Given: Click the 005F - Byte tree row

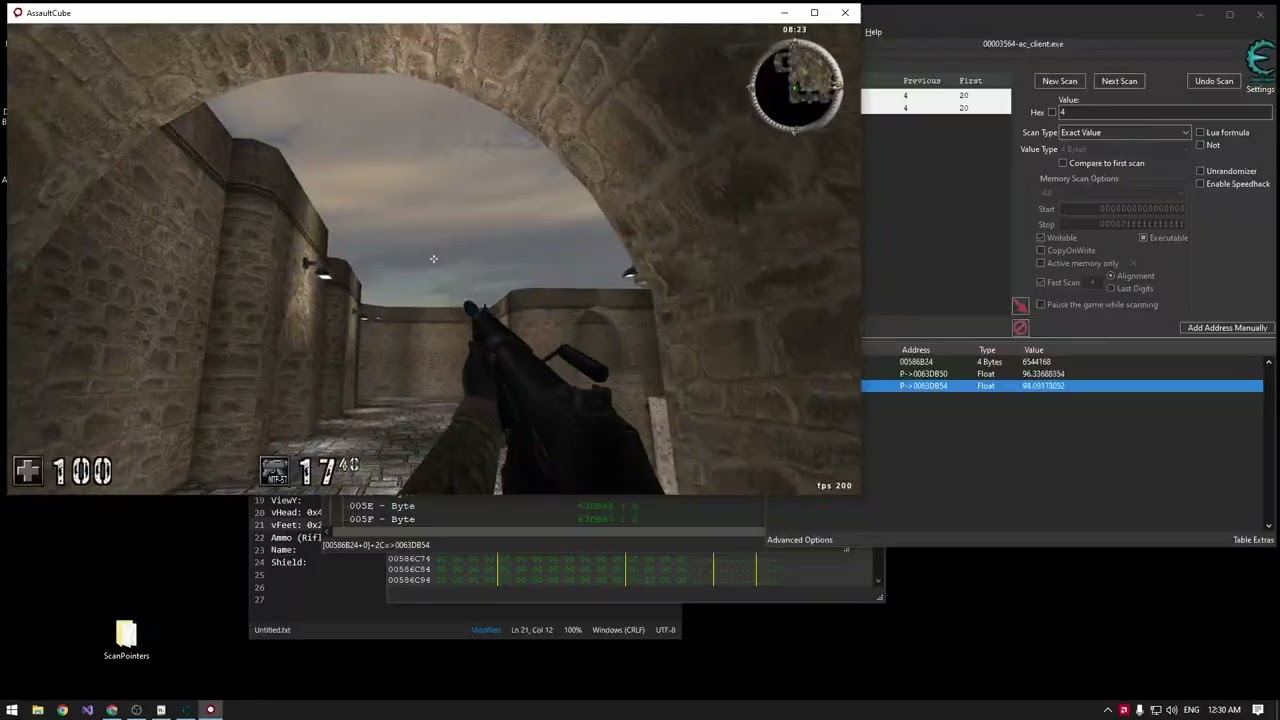Looking at the screenshot, I should (x=382, y=520).
